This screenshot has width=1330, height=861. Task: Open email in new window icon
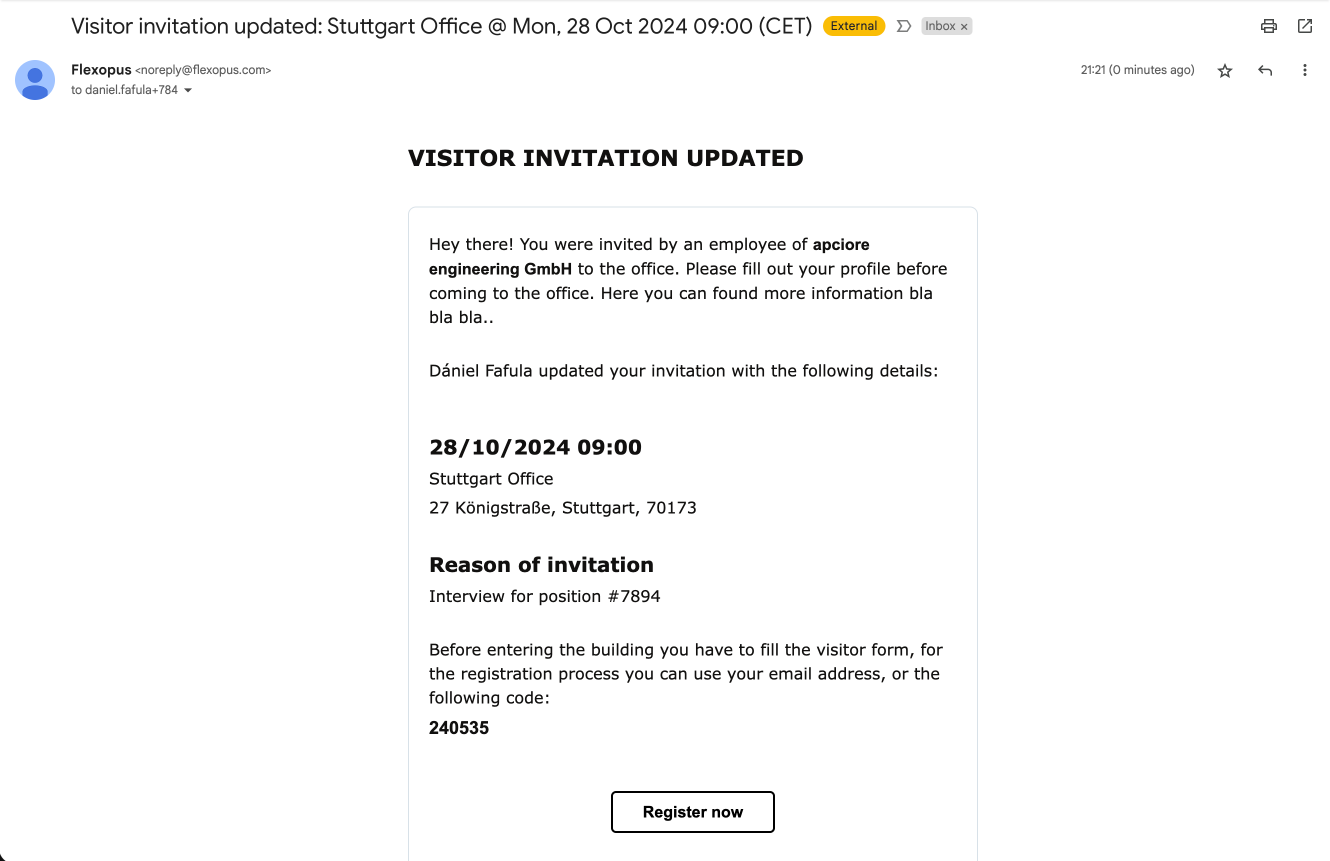point(1305,26)
